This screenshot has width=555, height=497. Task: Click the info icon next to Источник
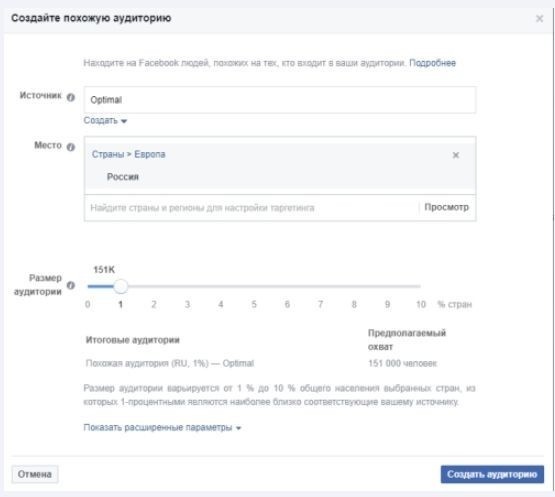click(x=71, y=97)
